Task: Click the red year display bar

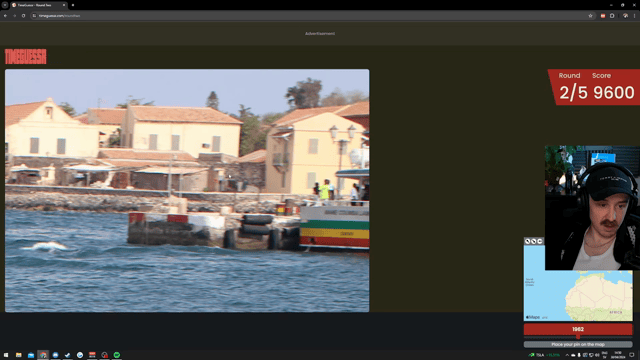Action: (x=578, y=329)
